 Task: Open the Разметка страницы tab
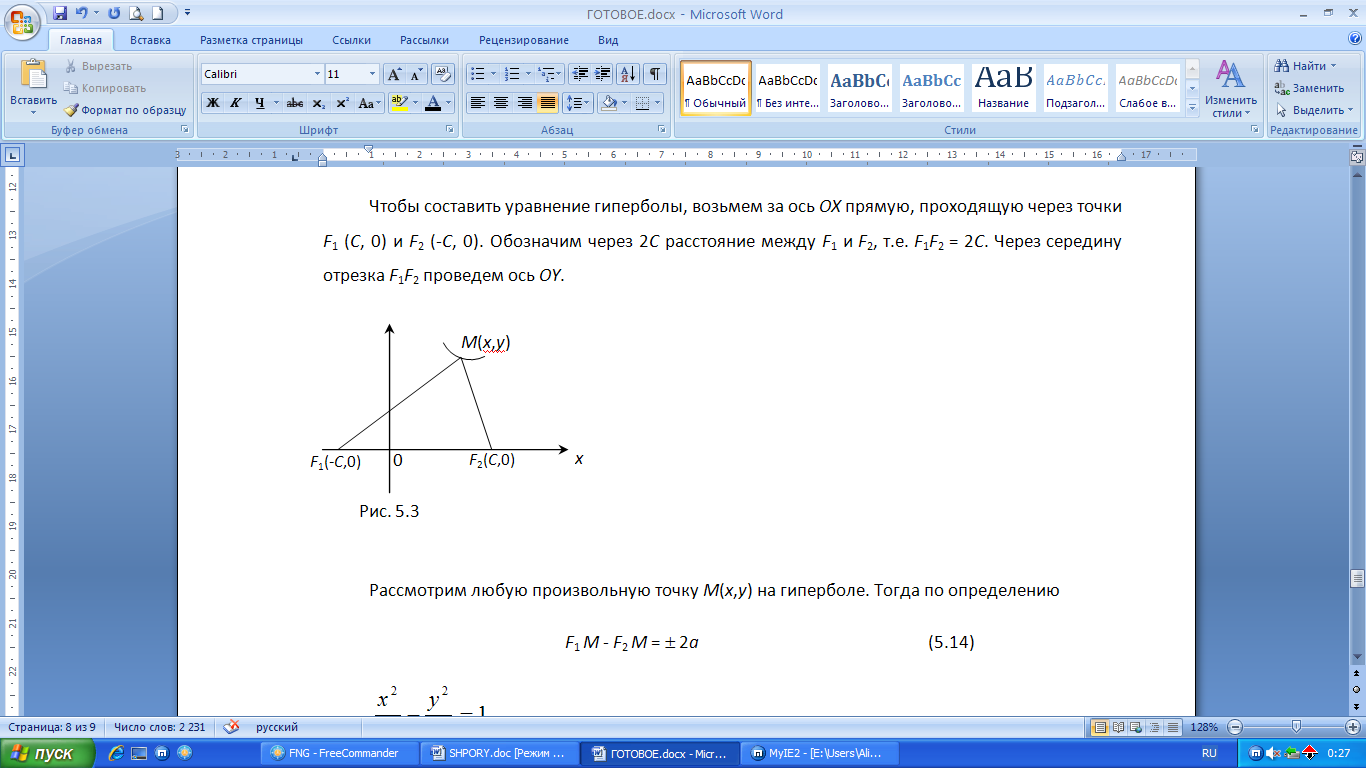(251, 40)
